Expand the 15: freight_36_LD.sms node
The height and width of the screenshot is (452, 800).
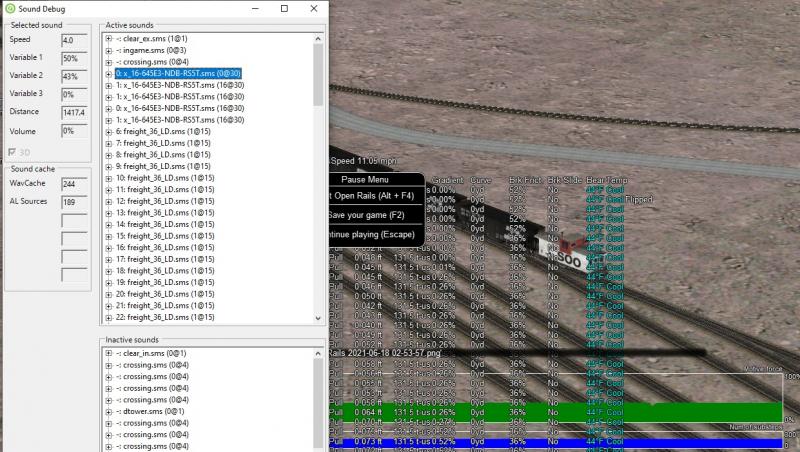click(x=109, y=236)
